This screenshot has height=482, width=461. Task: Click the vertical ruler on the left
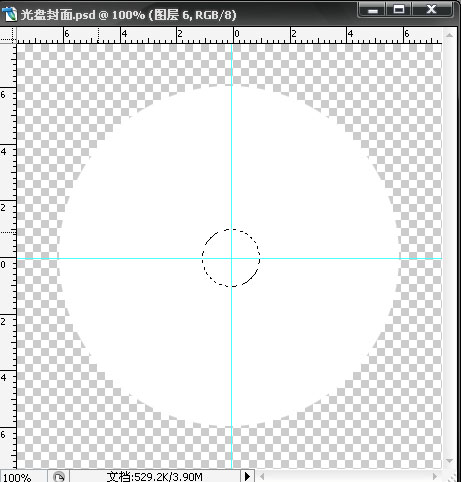pos(8,256)
